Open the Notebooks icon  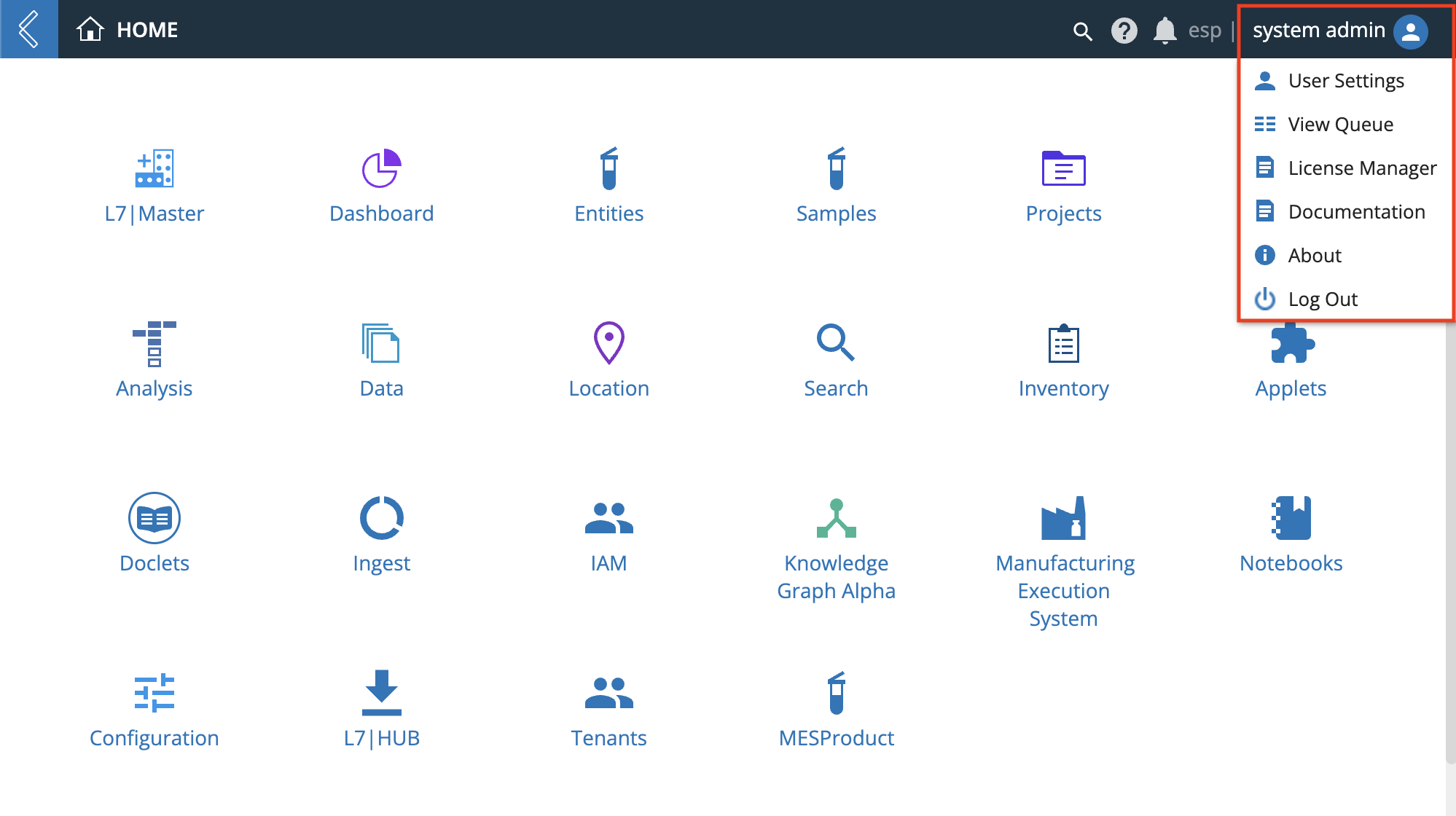click(x=1291, y=518)
